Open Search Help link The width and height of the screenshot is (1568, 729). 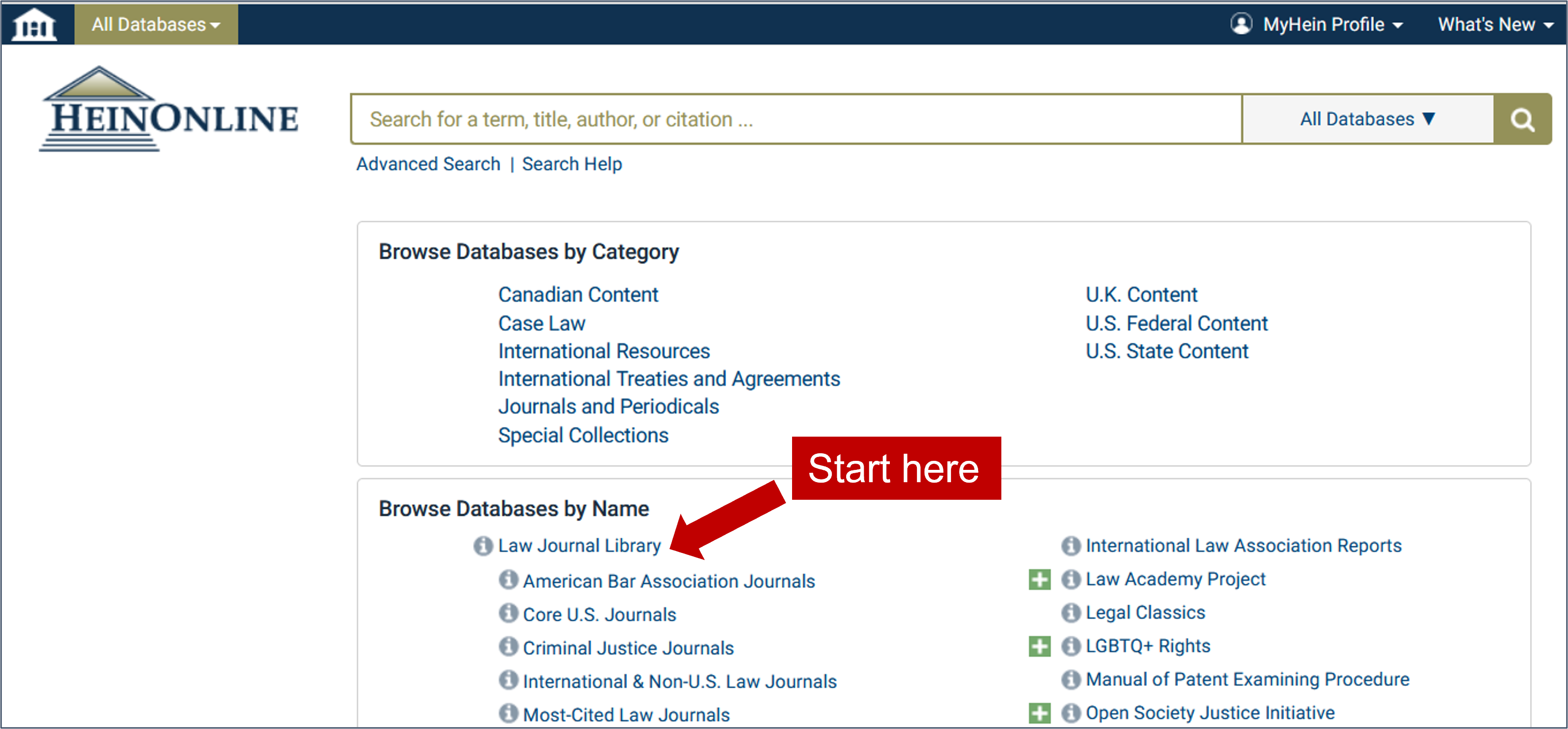point(572,164)
